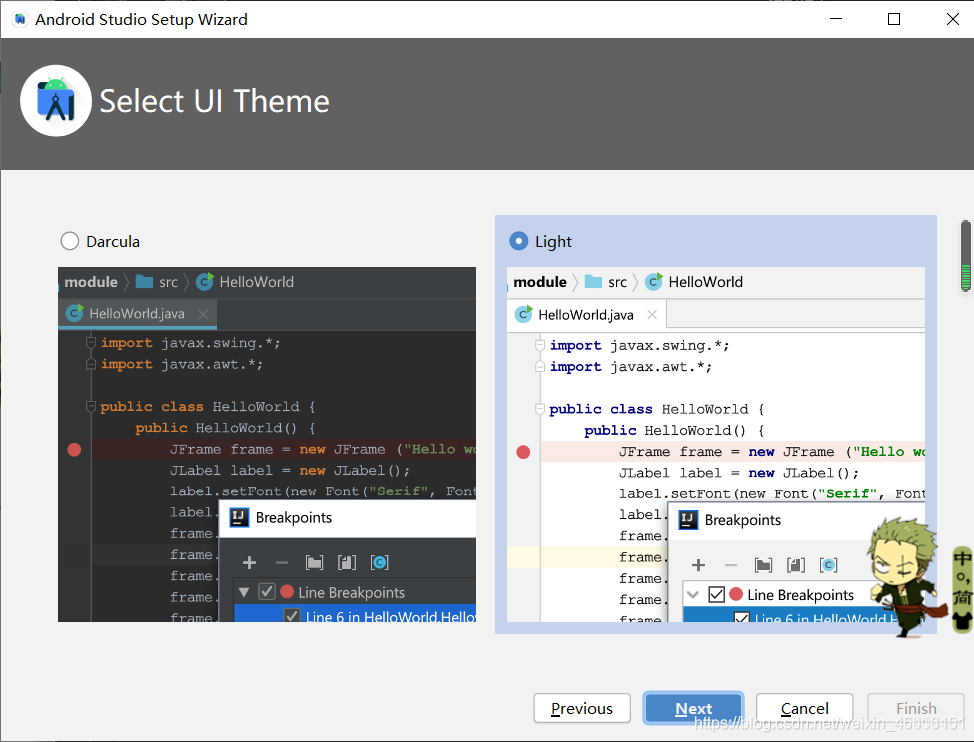Click group-by-file icon in Light Breakpoints toolbar
The height and width of the screenshot is (742, 974).
coord(796,565)
